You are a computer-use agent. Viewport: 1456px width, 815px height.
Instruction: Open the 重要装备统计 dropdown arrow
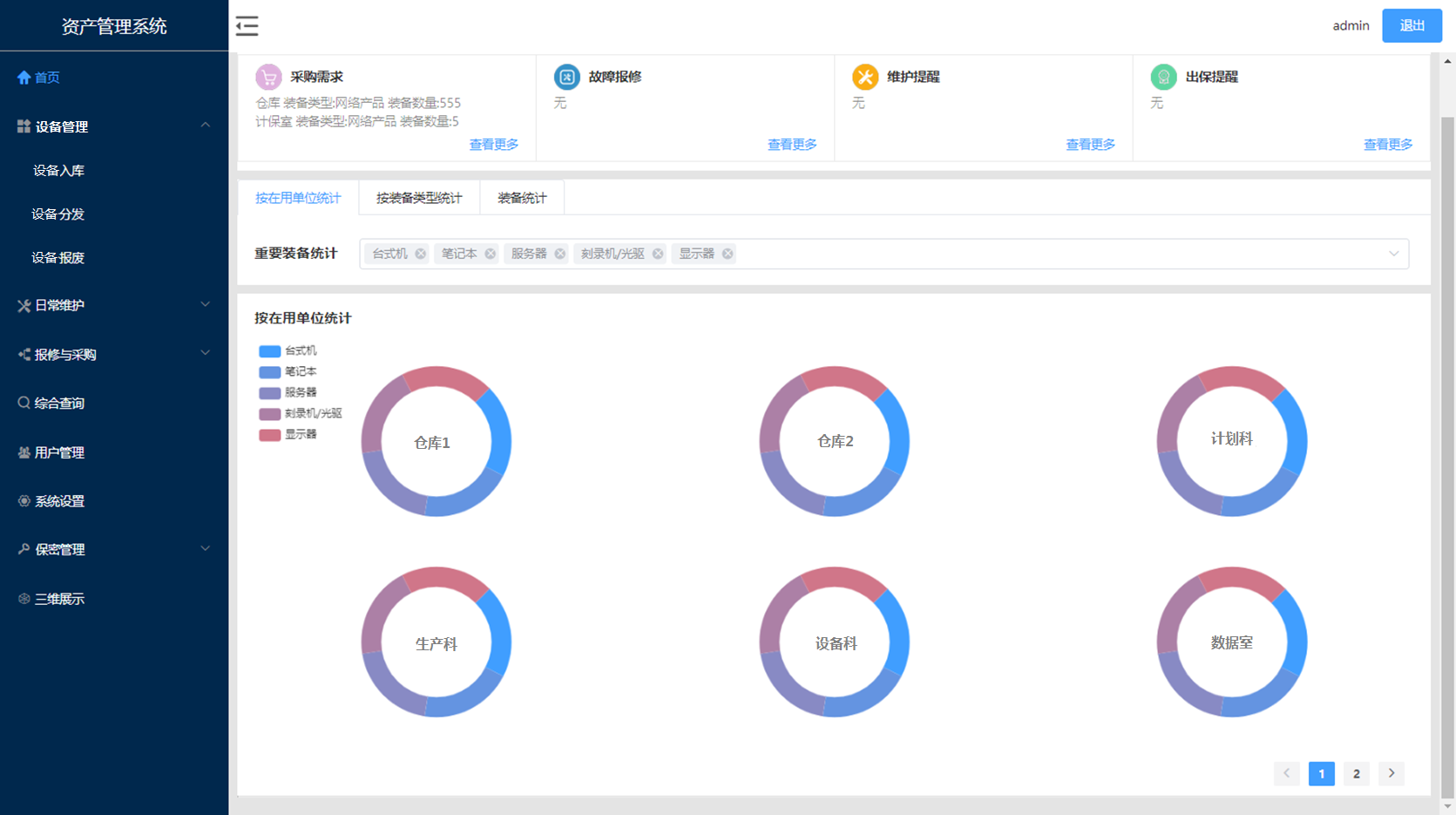1393,254
